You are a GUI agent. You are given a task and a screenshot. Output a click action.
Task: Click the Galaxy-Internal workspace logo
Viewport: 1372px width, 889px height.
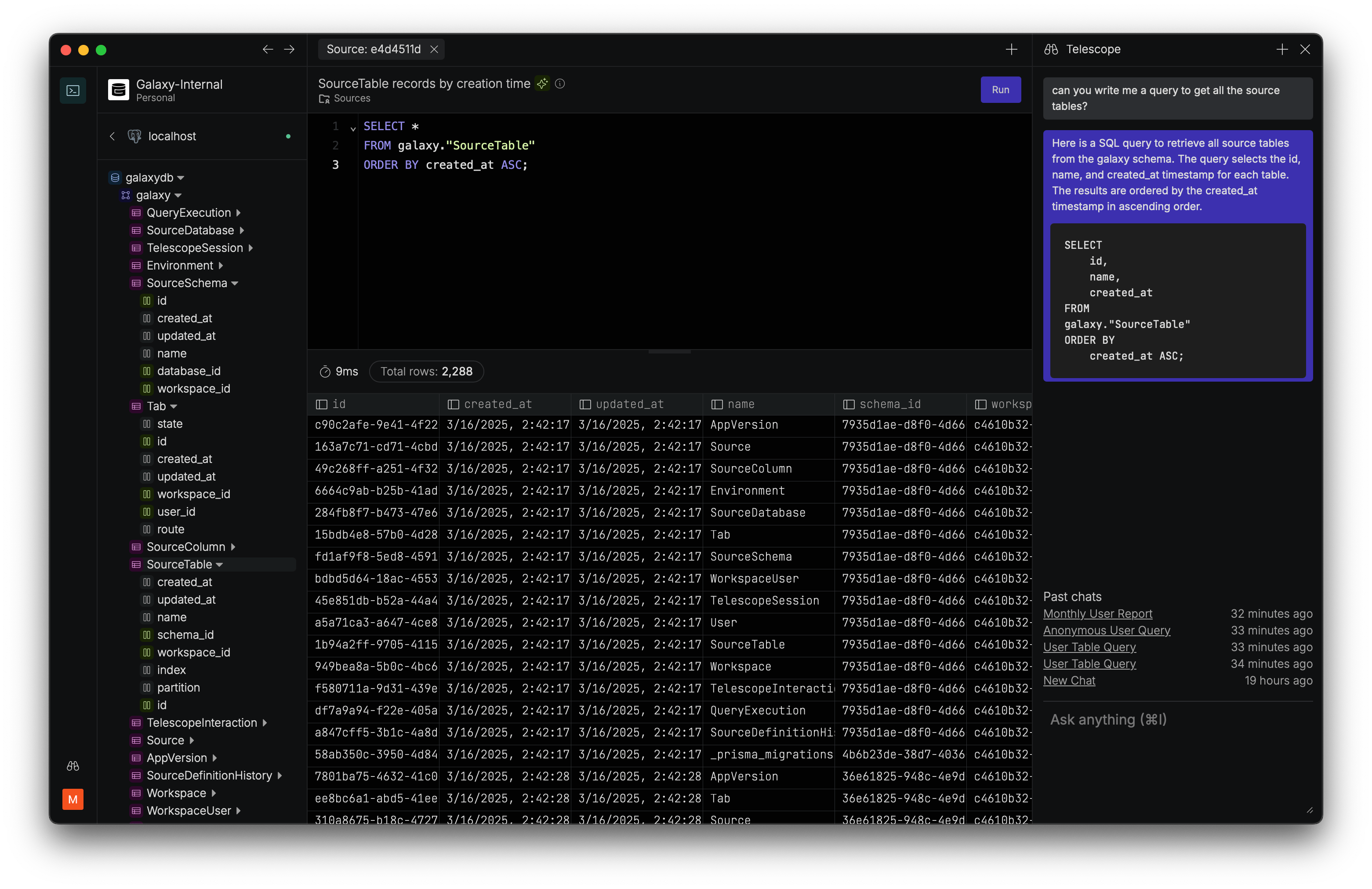coord(118,90)
